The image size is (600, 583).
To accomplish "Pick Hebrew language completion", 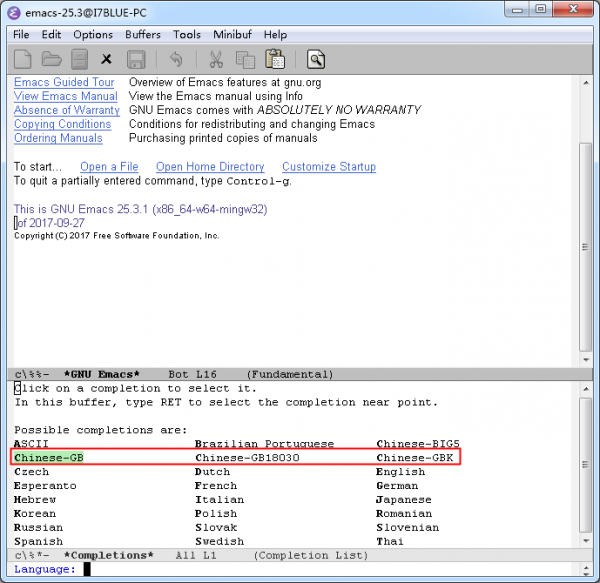I will tap(35, 500).
